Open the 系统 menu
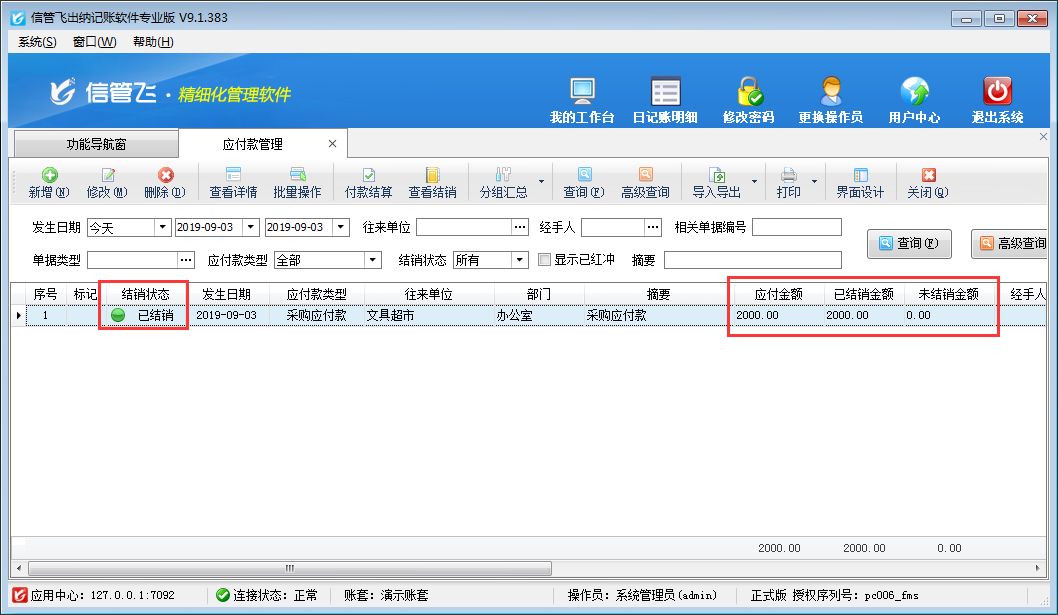The image size is (1058, 615). pyautogui.click(x=37, y=42)
